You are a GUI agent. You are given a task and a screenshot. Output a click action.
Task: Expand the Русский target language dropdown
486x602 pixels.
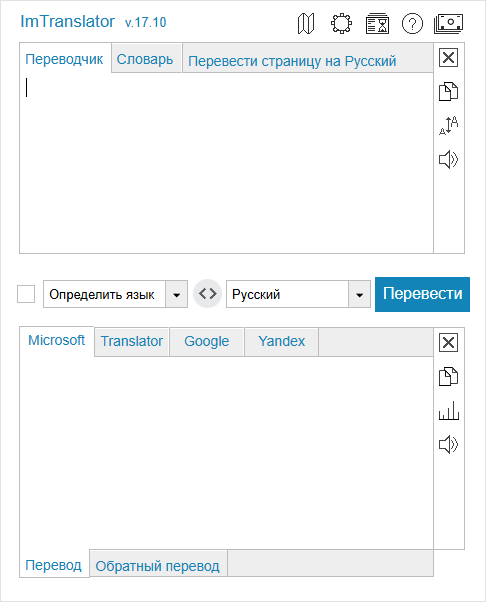298,294
